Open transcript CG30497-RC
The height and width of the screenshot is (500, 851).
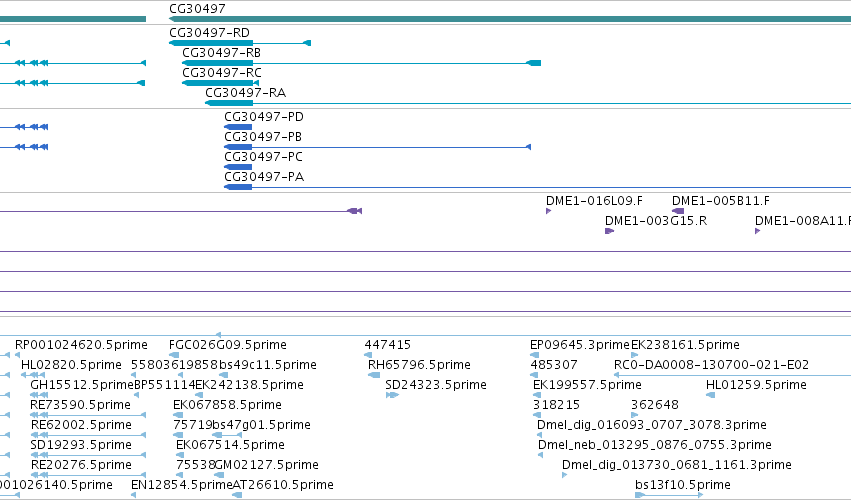222,73
